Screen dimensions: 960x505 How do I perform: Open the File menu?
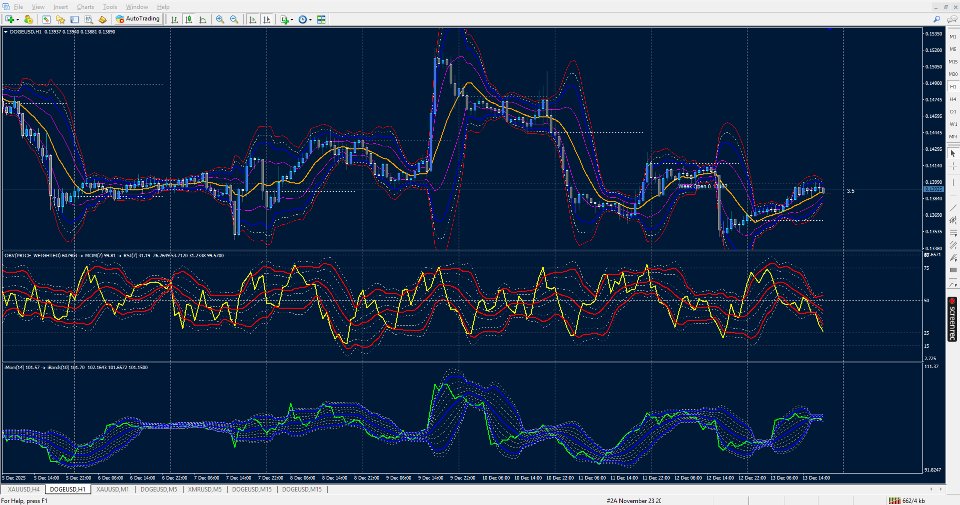pyautogui.click(x=18, y=7)
